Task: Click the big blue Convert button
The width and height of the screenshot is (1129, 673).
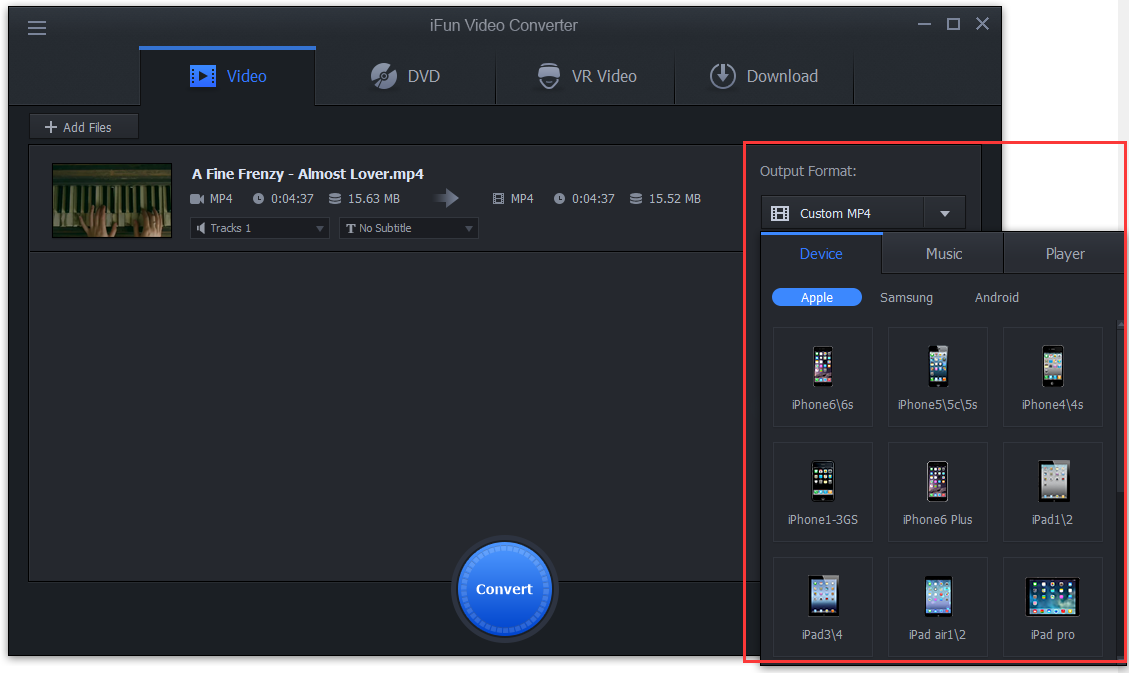Action: 504,589
